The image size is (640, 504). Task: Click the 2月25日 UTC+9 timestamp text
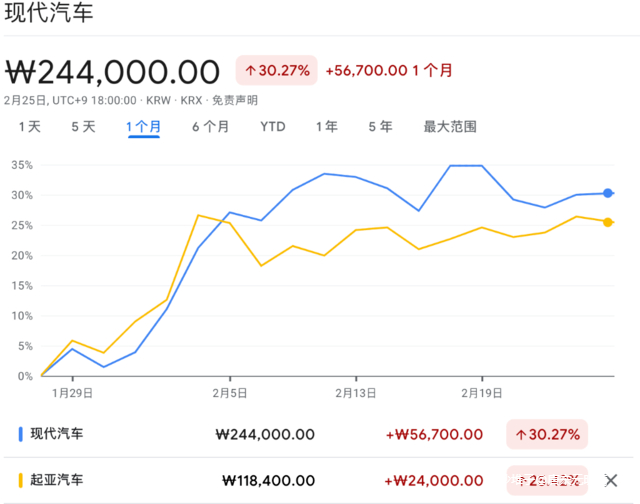70,100
